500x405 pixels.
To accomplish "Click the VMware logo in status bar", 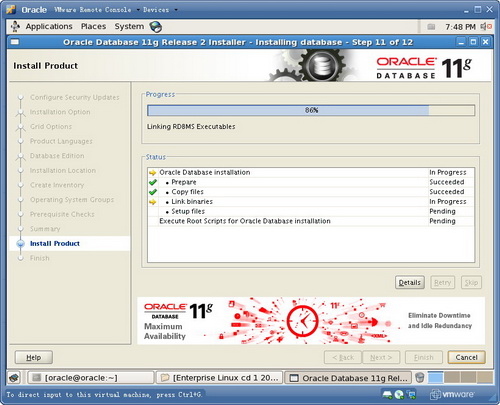I will pos(452,395).
